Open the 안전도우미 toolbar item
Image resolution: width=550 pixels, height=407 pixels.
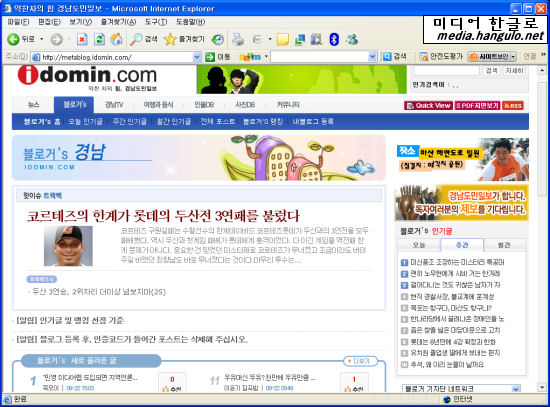[x=442, y=56]
